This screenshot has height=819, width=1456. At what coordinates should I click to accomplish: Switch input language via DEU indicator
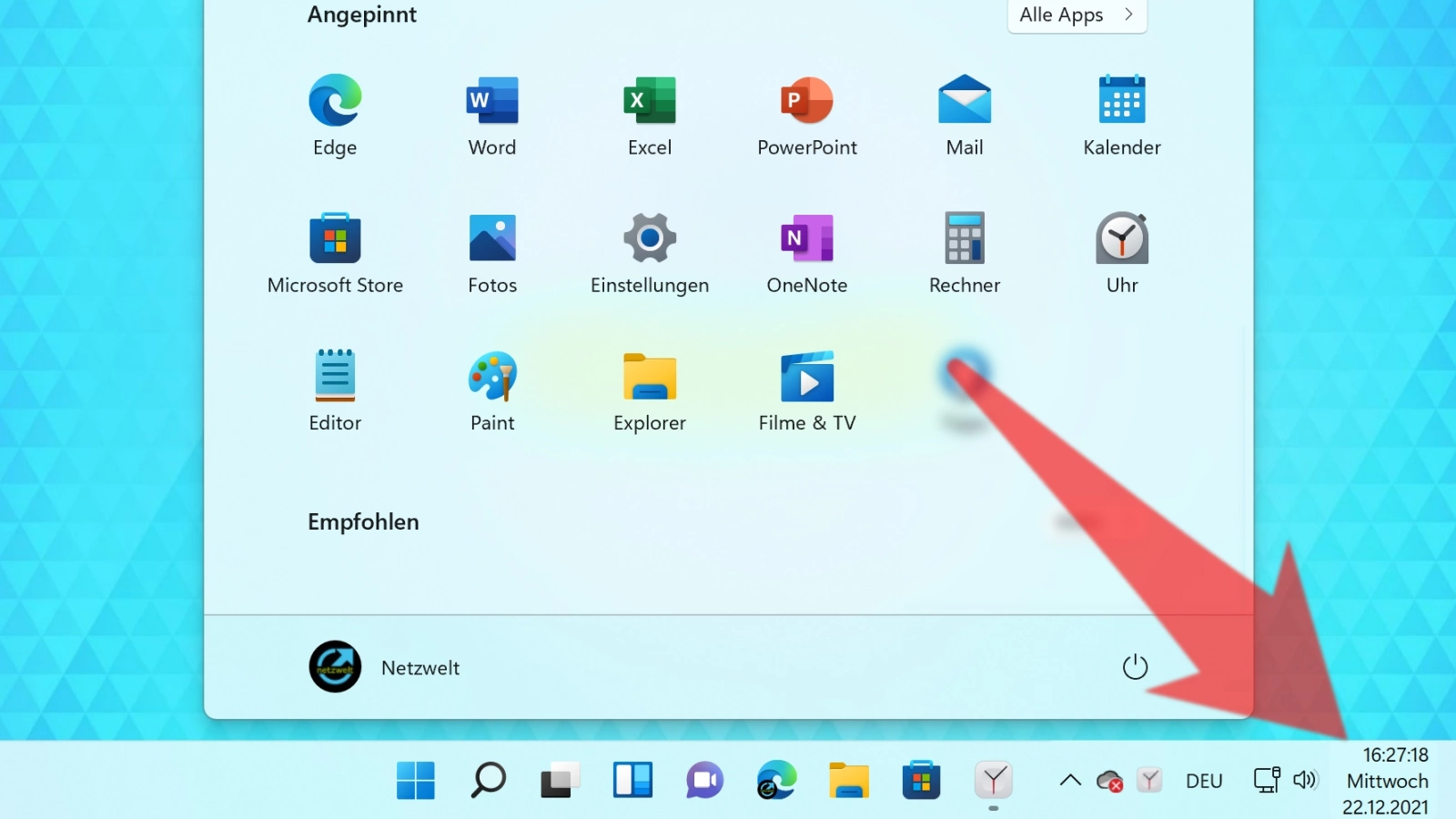tap(1204, 781)
